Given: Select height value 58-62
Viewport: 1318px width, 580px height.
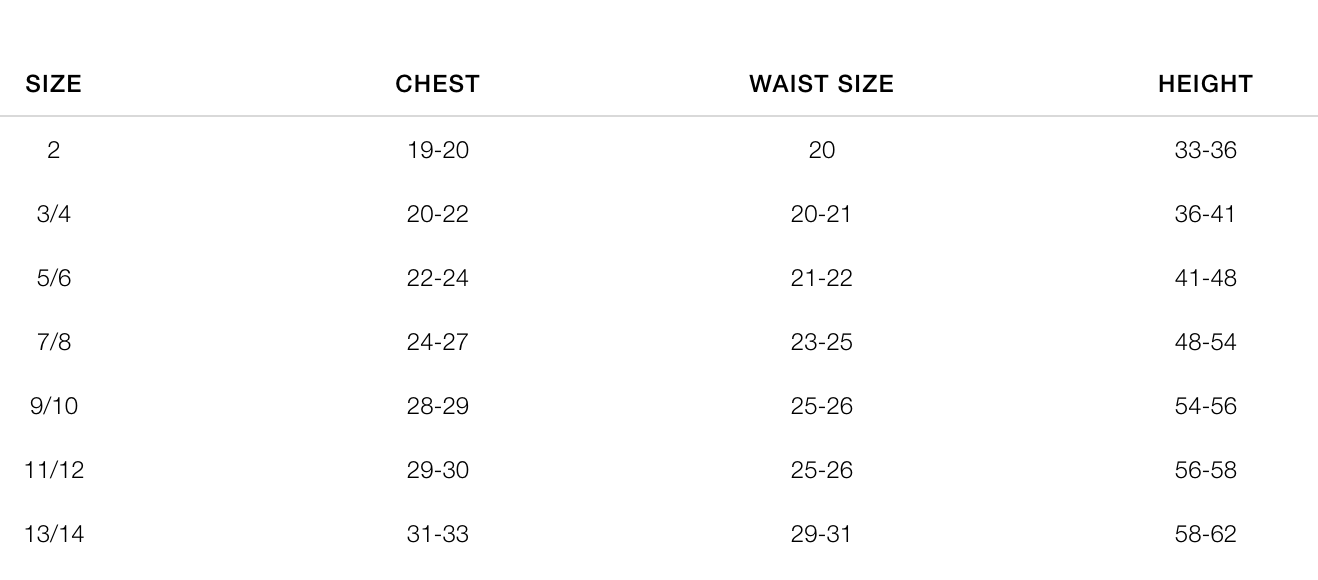Looking at the screenshot, I should tap(1205, 534).
